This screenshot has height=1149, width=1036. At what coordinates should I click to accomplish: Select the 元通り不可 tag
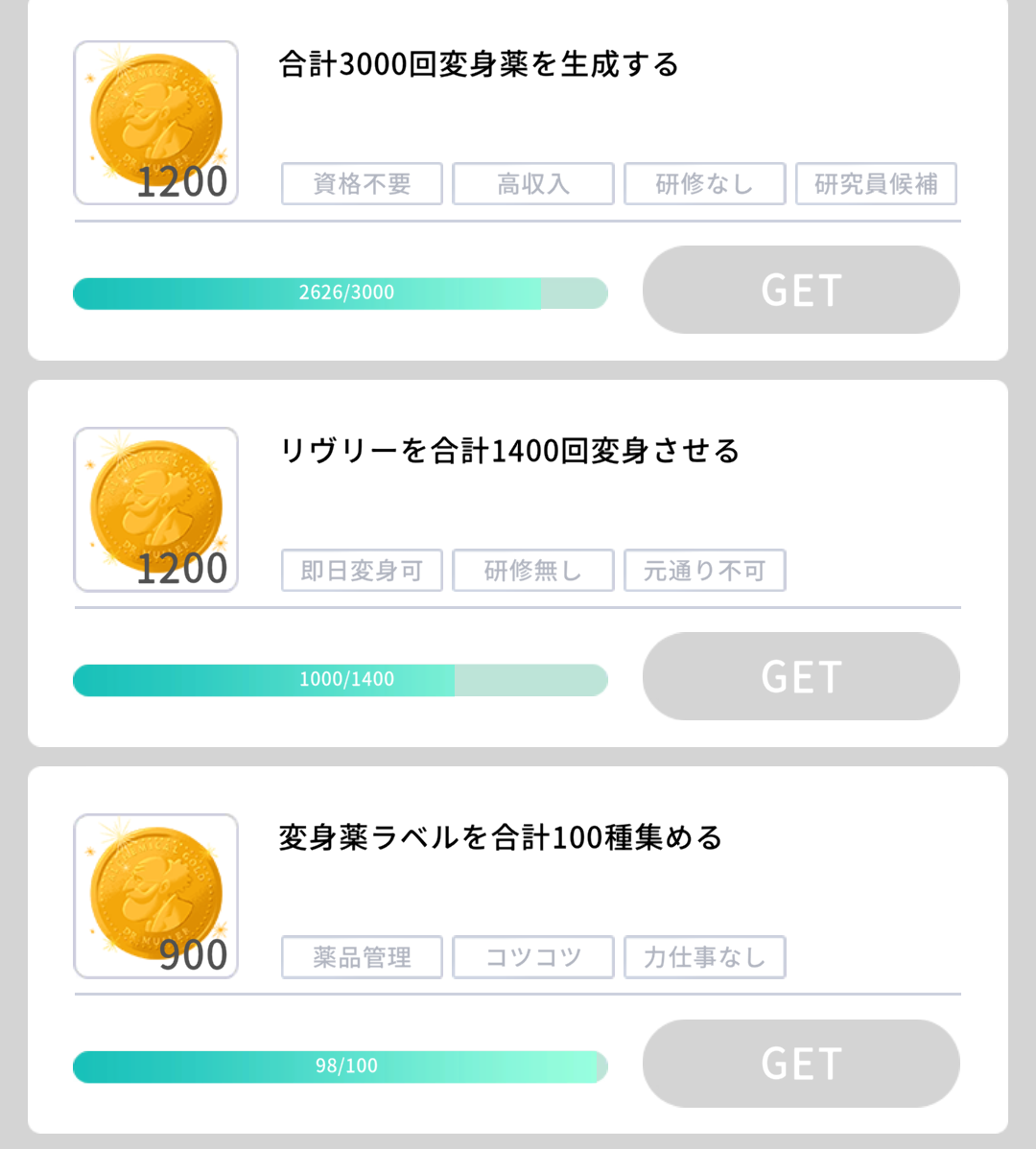click(x=705, y=570)
